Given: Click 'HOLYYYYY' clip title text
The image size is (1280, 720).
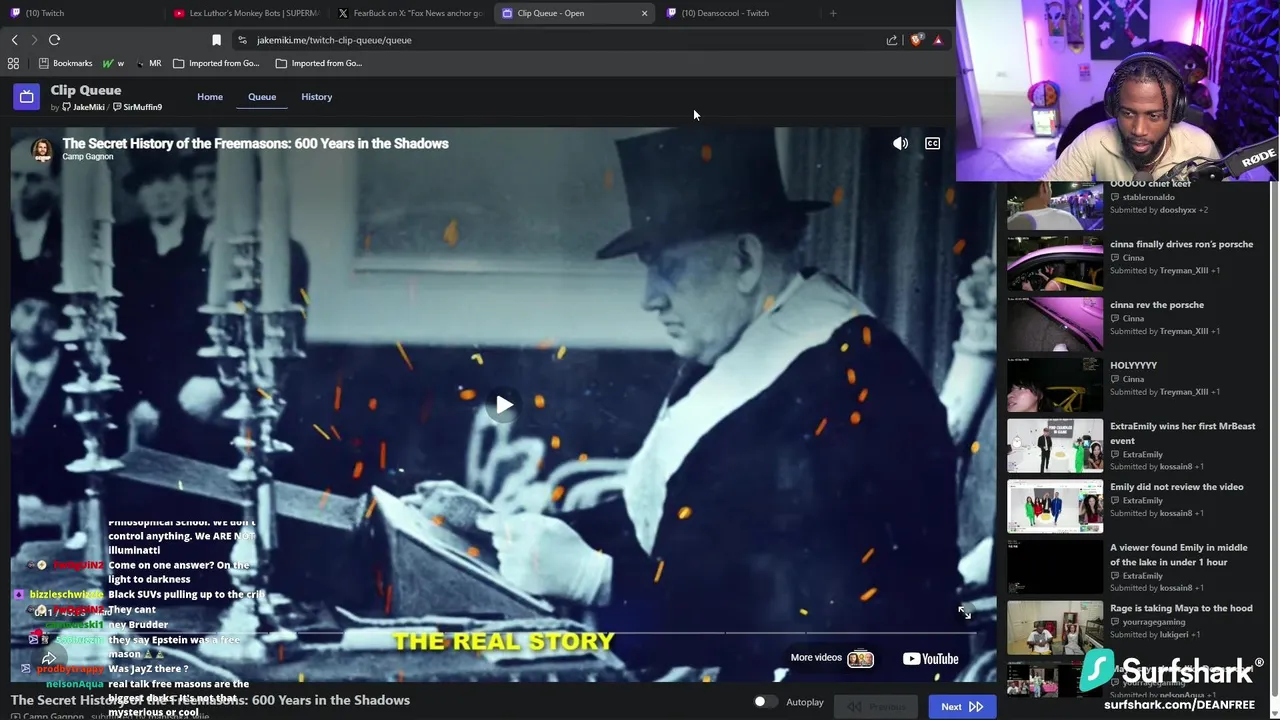Looking at the screenshot, I should click(x=1133, y=366).
